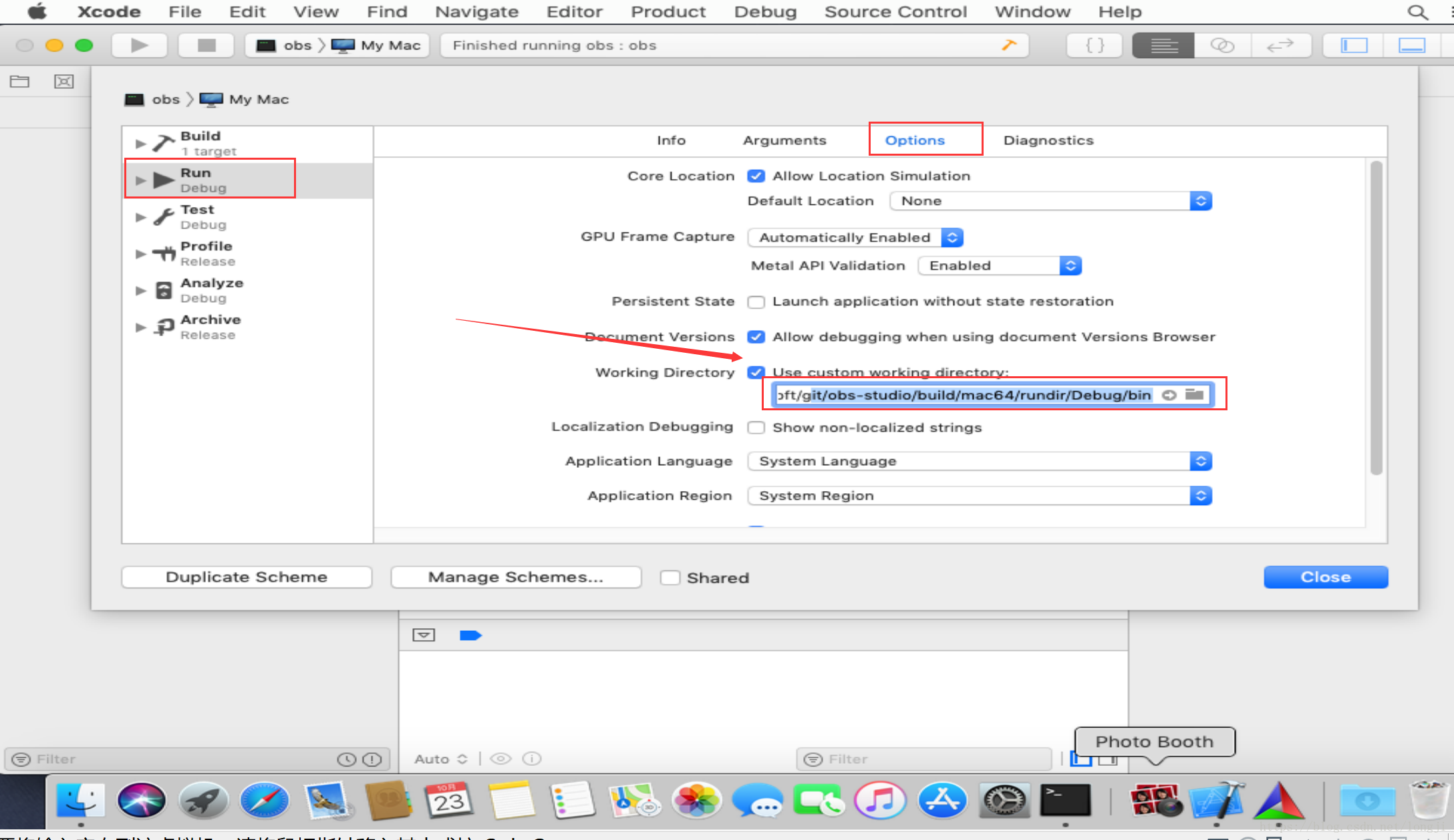Screen dimensions: 1454x840
Task: Open Application Language dropdown
Action: tap(980, 461)
